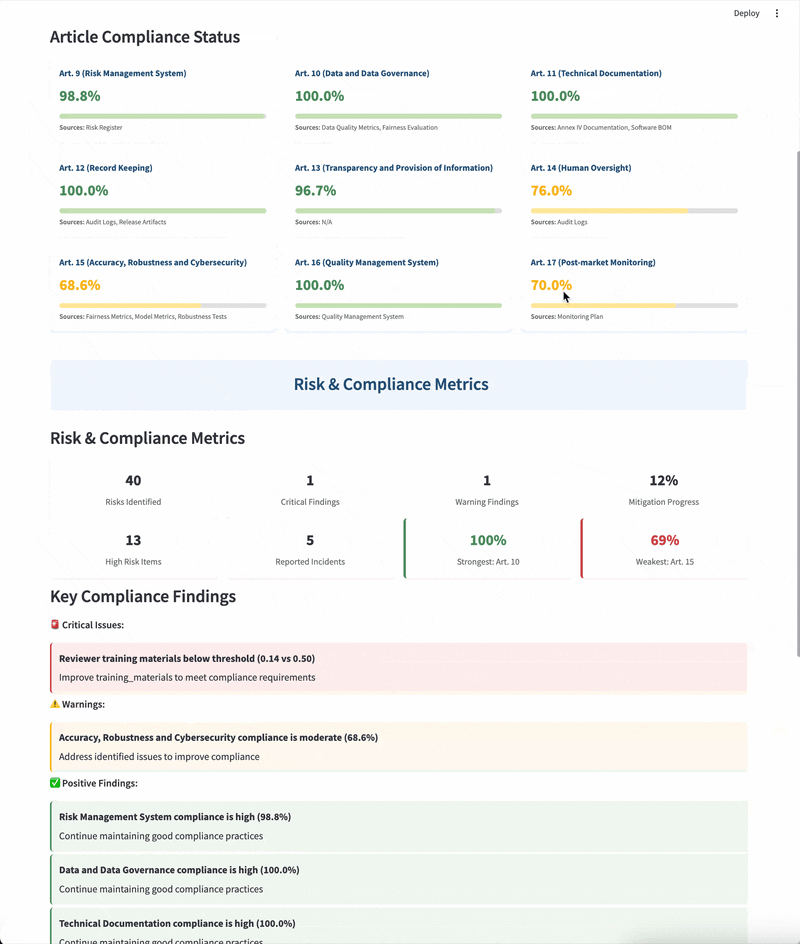The image size is (800, 944).
Task: Open the three-dot main menu
Action: tap(777, 14)
